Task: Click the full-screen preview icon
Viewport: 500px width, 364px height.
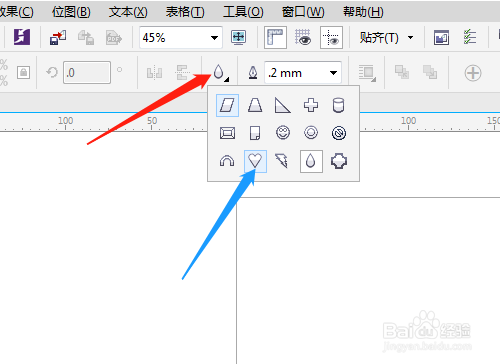Action: pos(239,37)
